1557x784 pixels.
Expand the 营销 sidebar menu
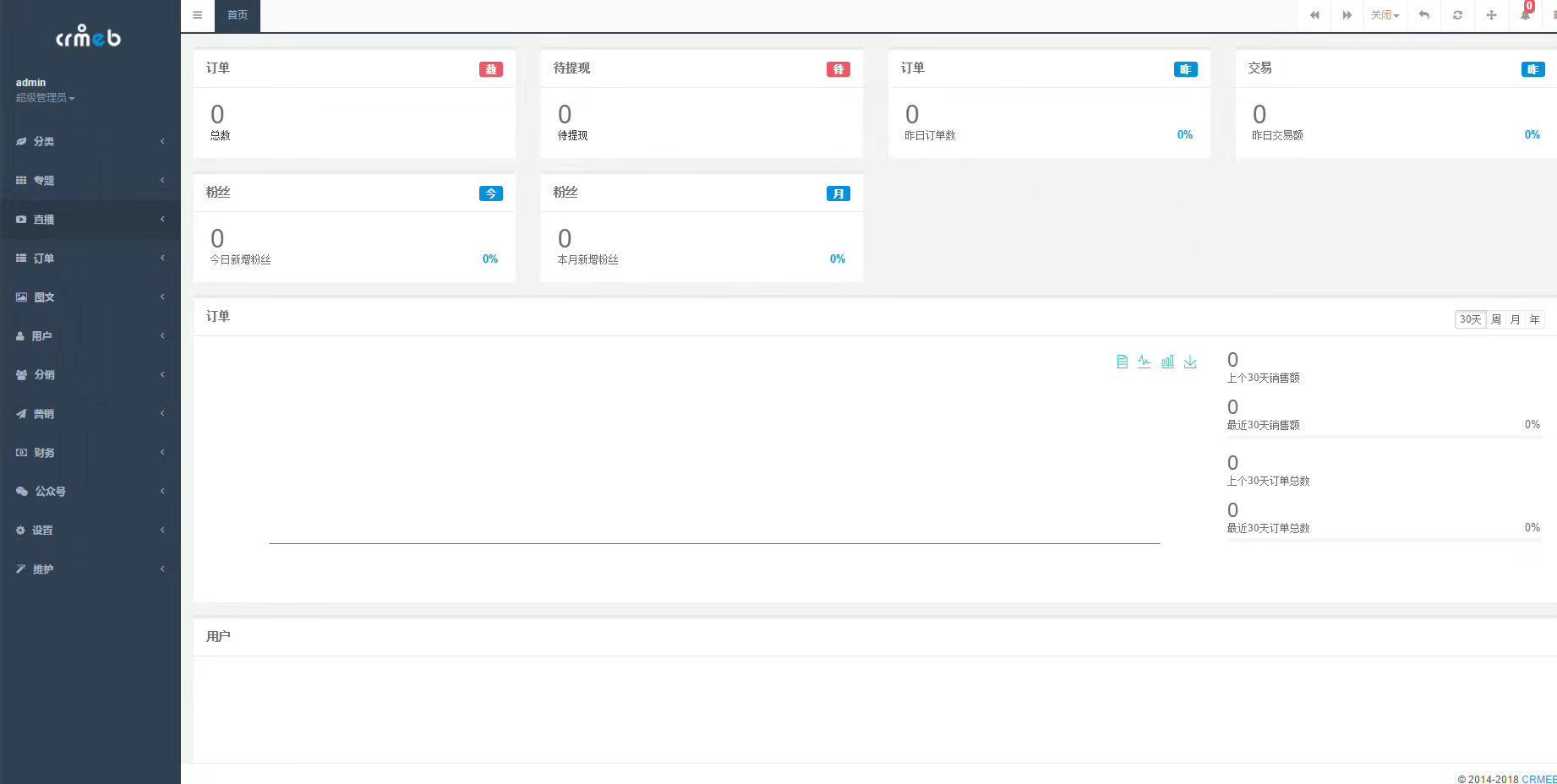pyautogui.click(x=90, y=414)
